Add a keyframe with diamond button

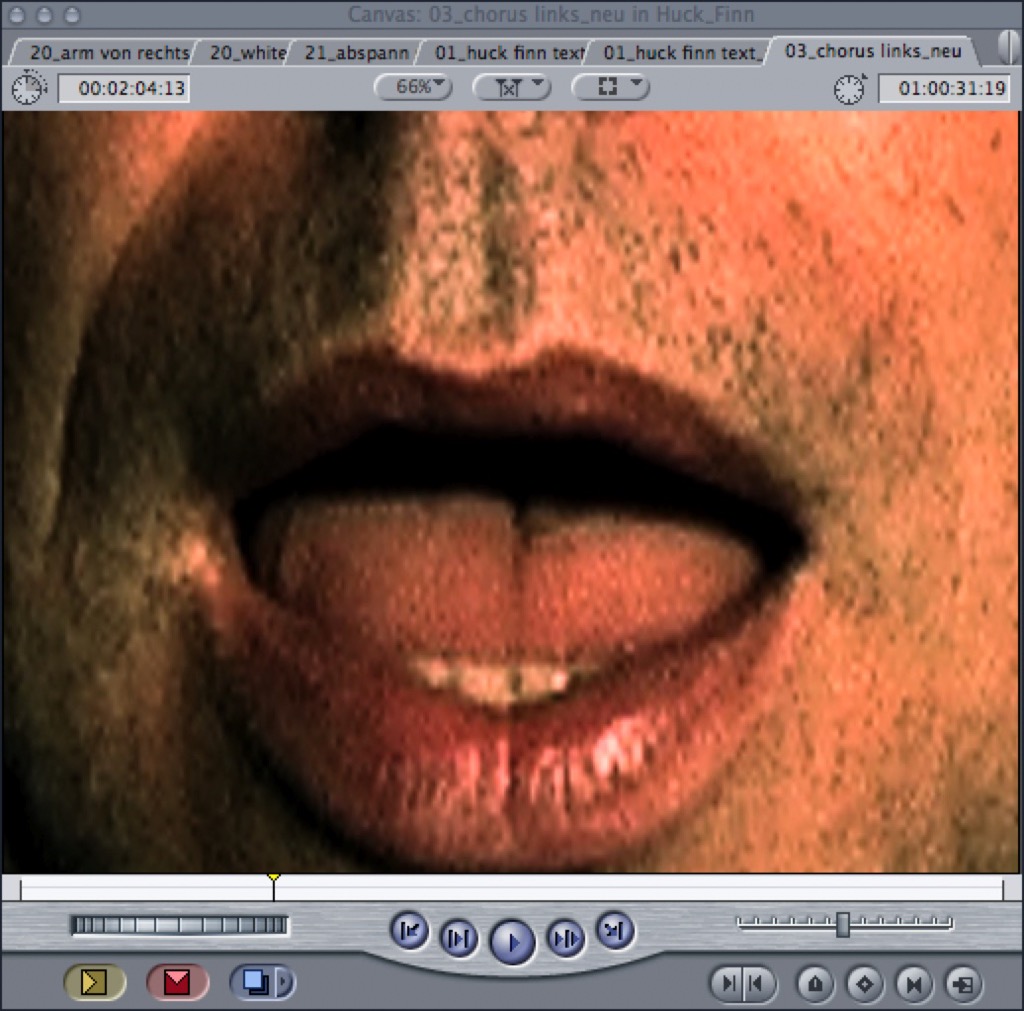pyautogui.click(x=865, y=984)
